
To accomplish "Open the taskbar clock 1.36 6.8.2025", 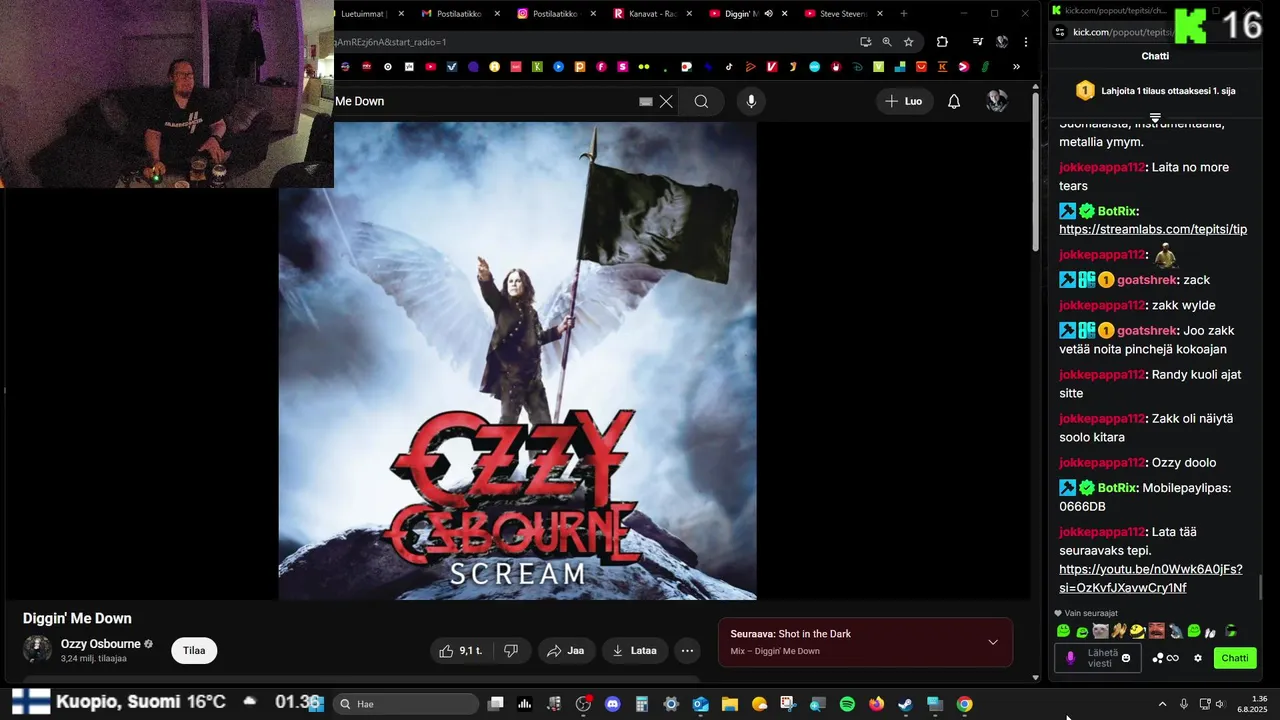I will (x=1252, y=704).
